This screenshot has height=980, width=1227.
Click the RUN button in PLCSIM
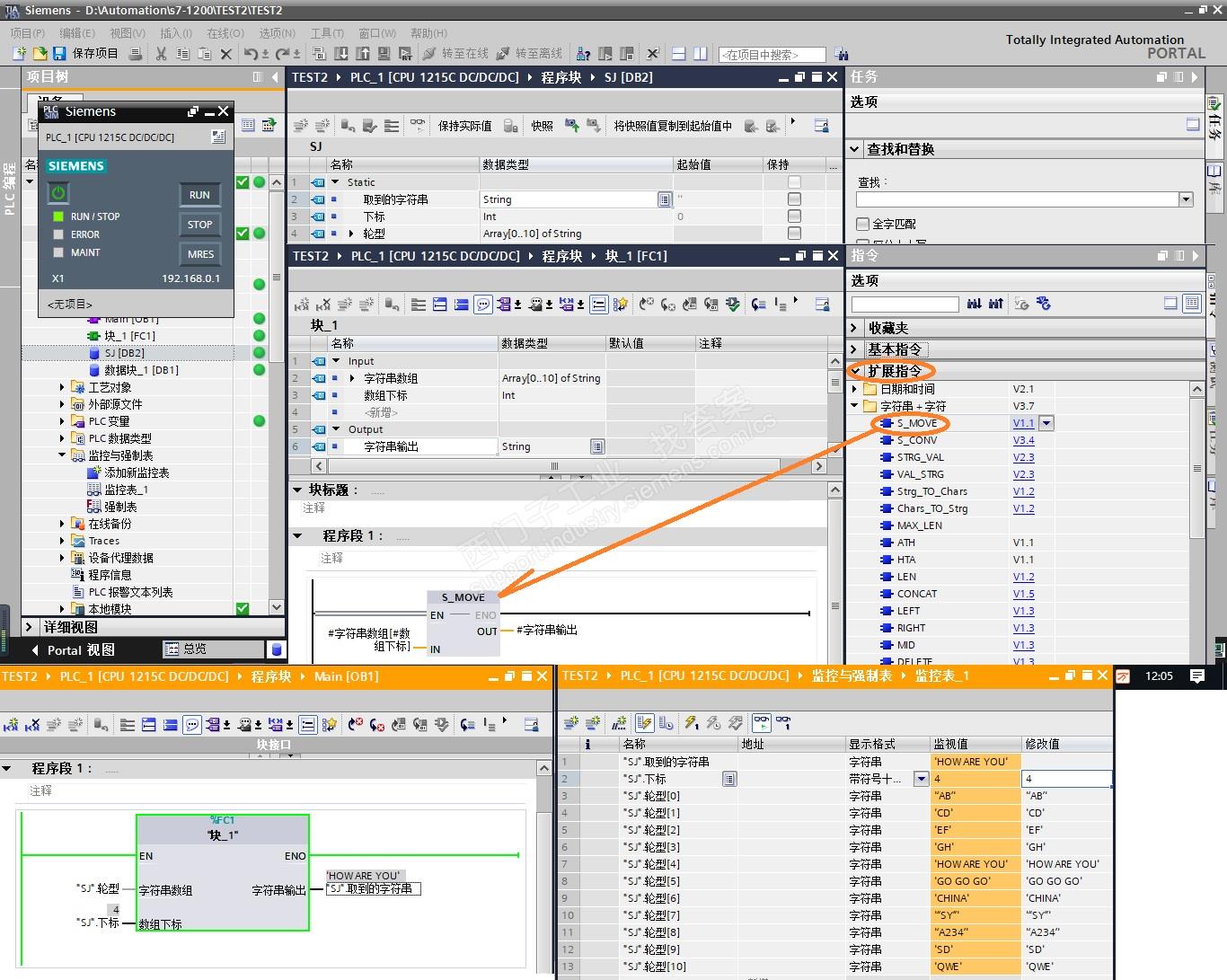tap(199, 195)
